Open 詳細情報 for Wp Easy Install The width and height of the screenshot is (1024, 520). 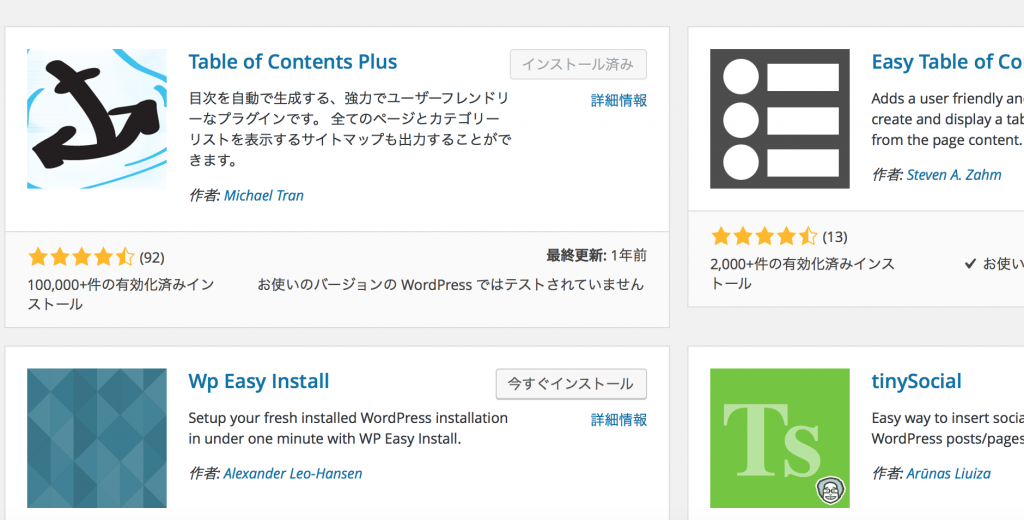pos(619,420)
